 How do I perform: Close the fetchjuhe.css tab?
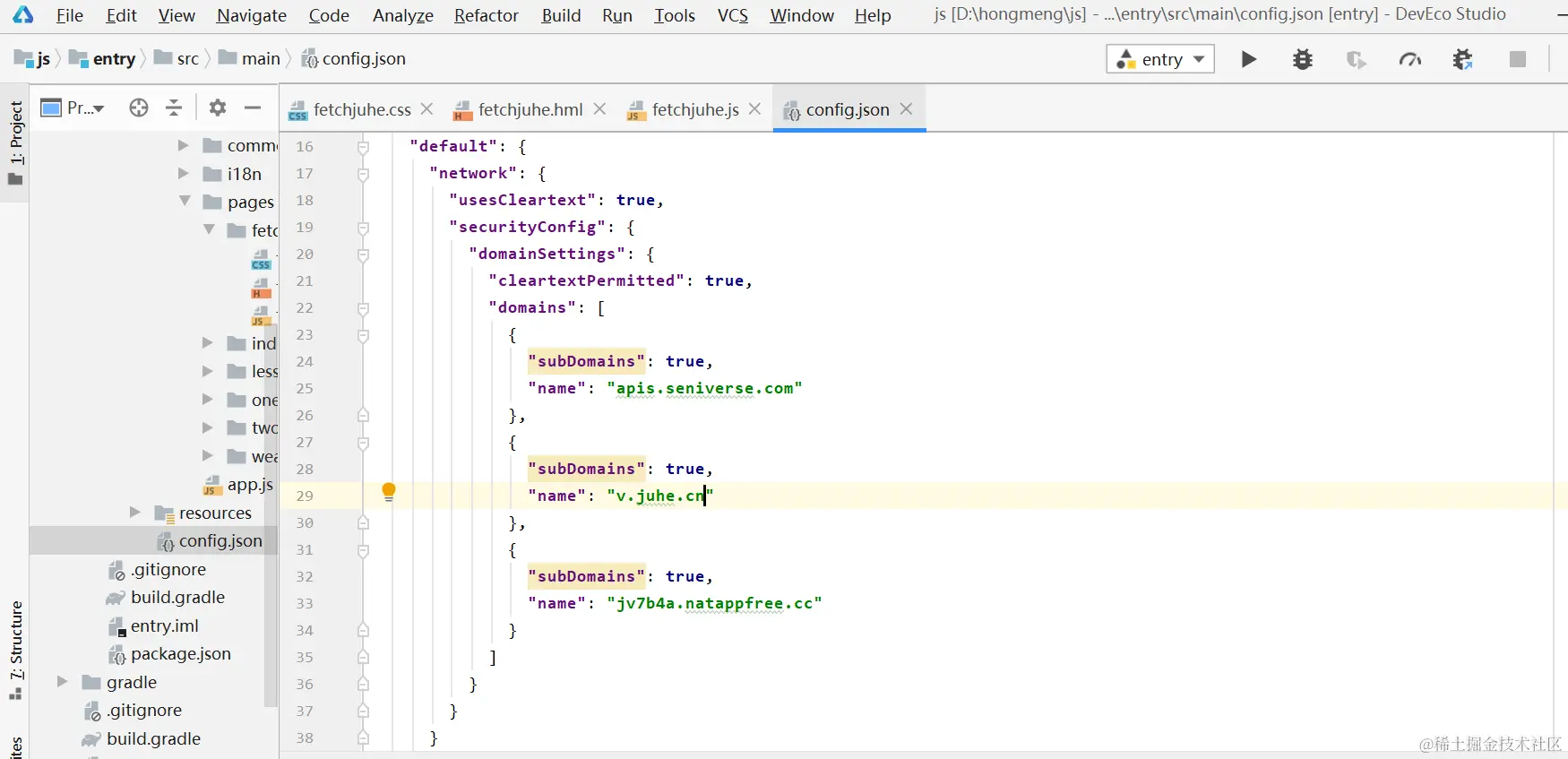(x=426, y=108)
